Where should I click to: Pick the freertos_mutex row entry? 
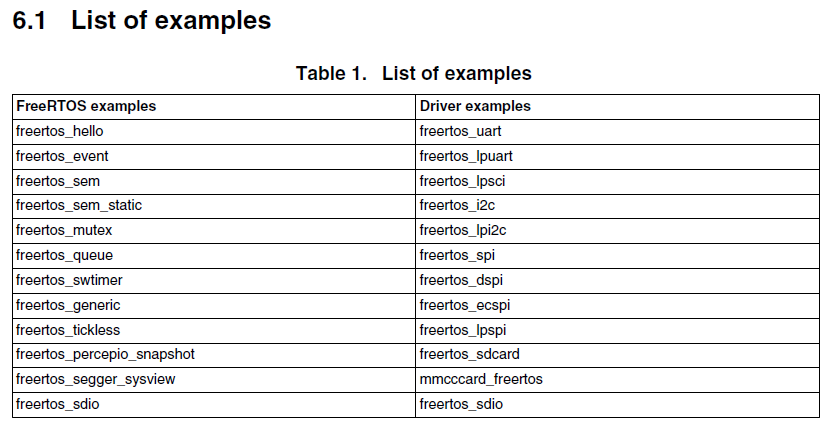pos(64,230)
